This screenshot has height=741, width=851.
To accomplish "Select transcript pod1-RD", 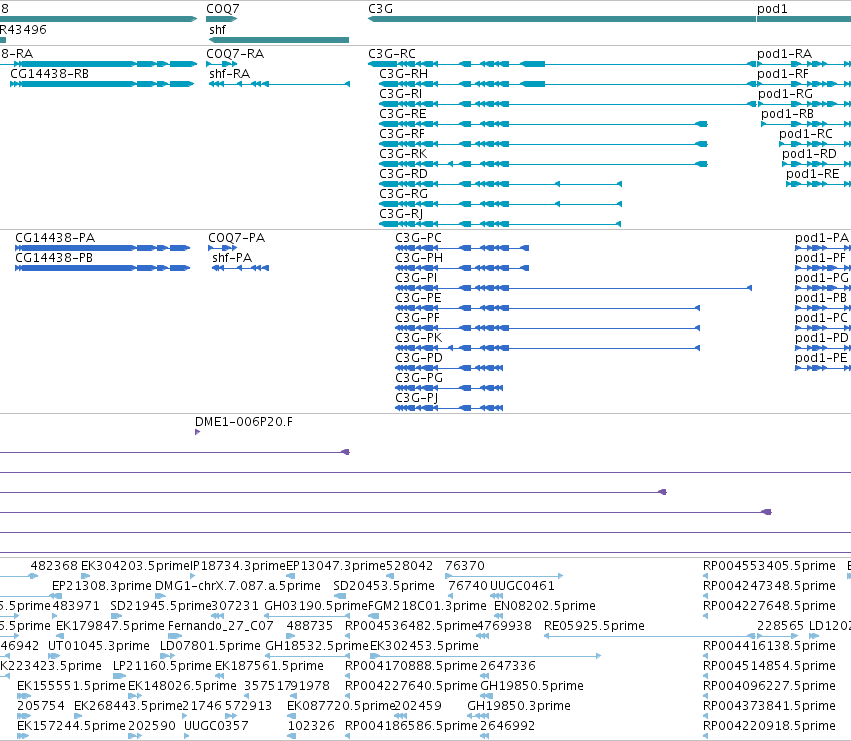I will (809, 154).
